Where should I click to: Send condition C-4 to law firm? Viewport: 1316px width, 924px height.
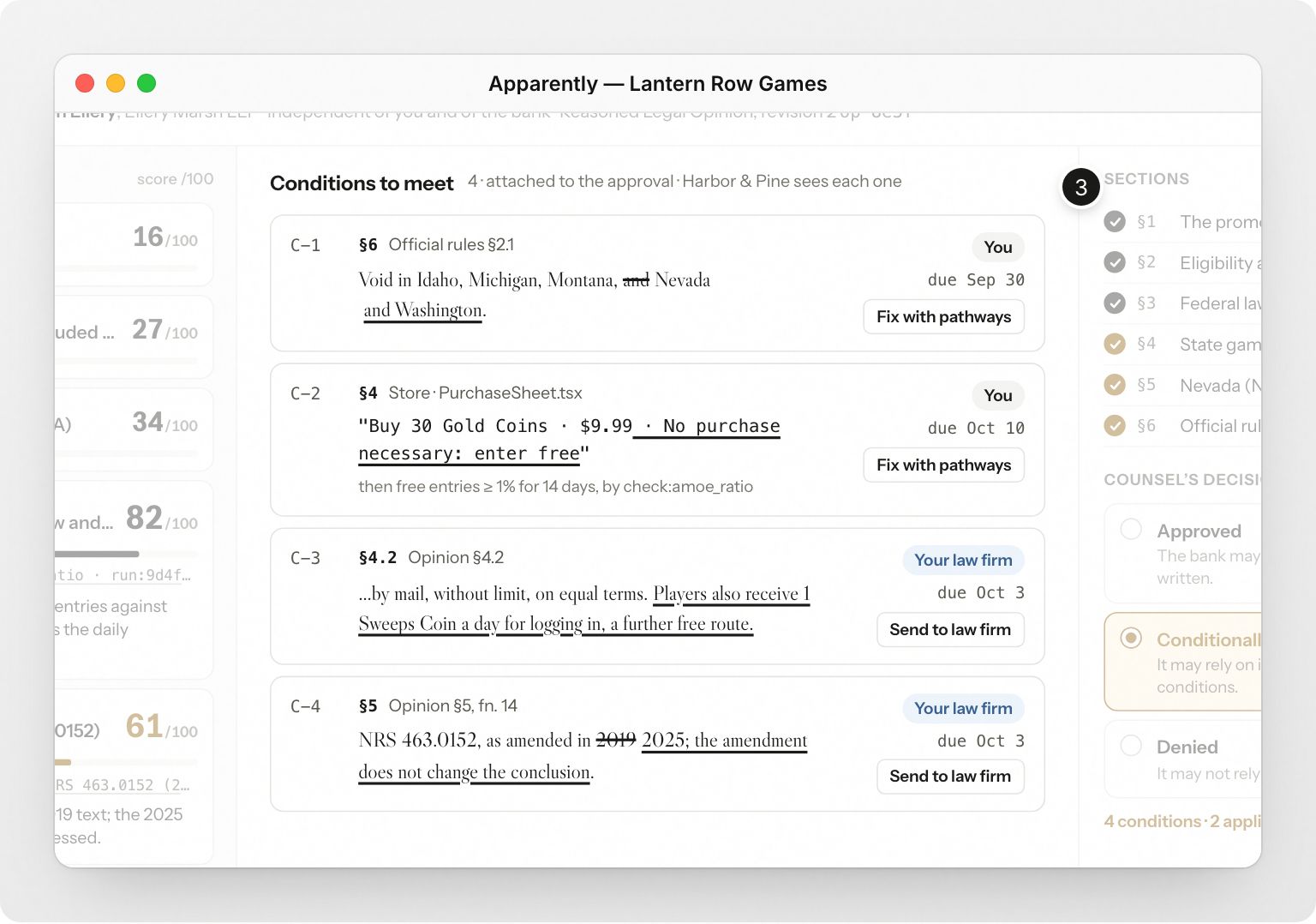[x=950, y=776]
